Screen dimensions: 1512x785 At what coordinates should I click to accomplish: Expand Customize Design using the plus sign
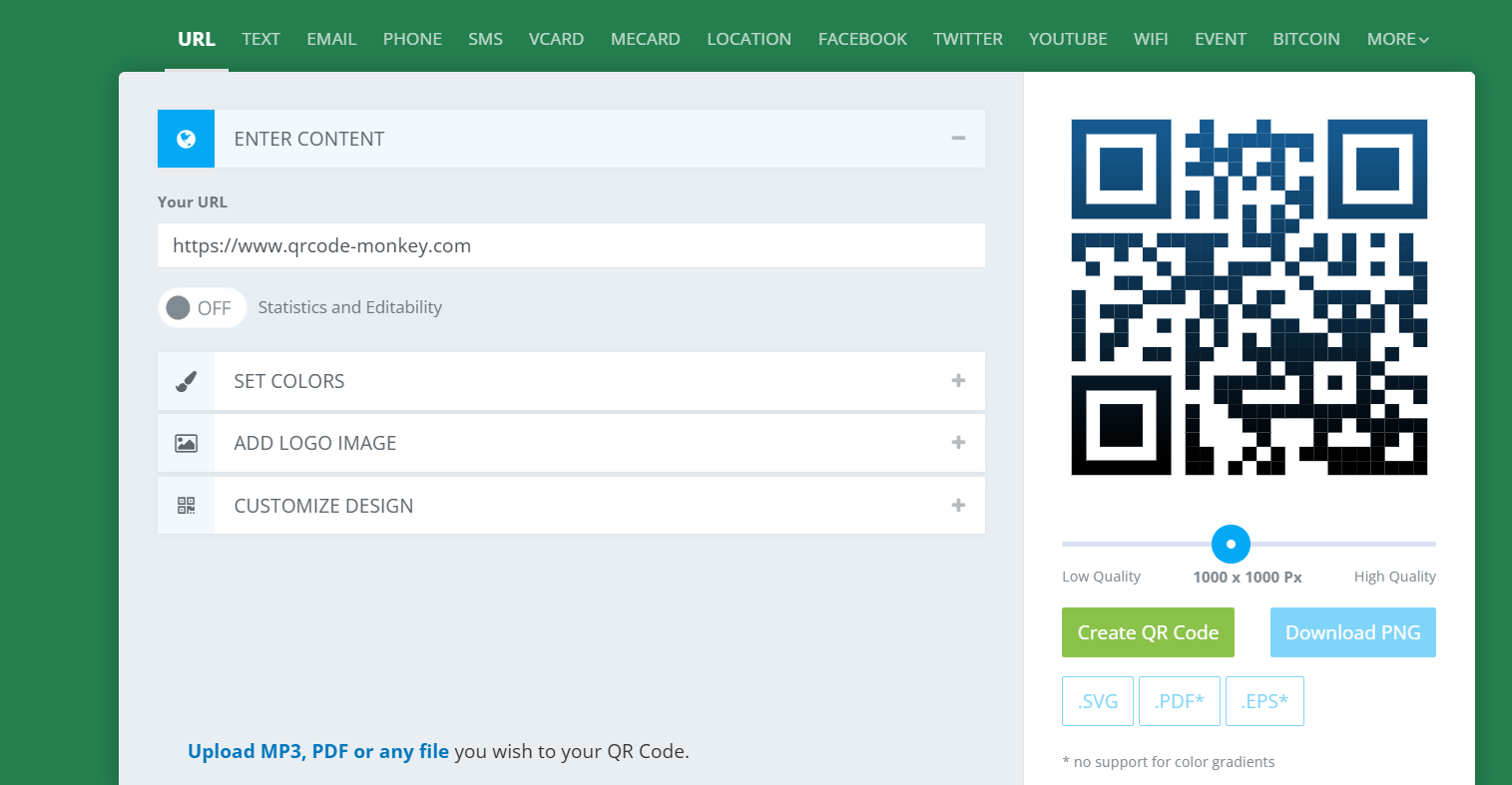[x=958, y=505]
